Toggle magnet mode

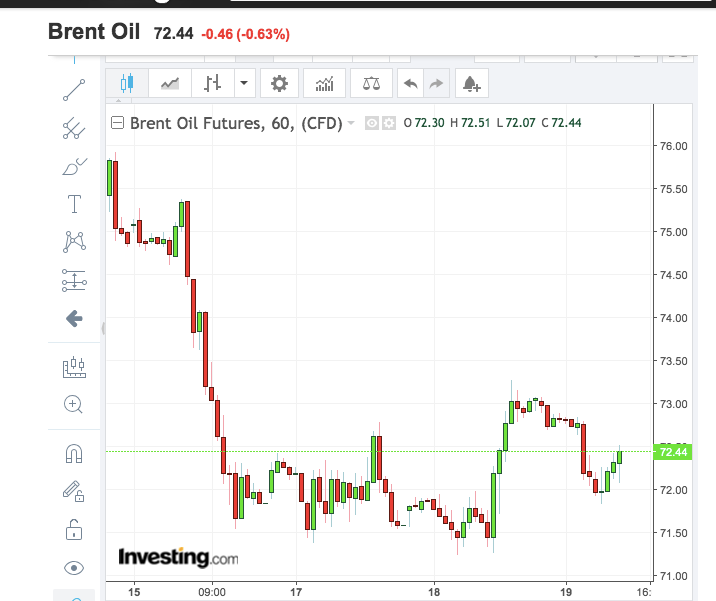click(74, 454)
